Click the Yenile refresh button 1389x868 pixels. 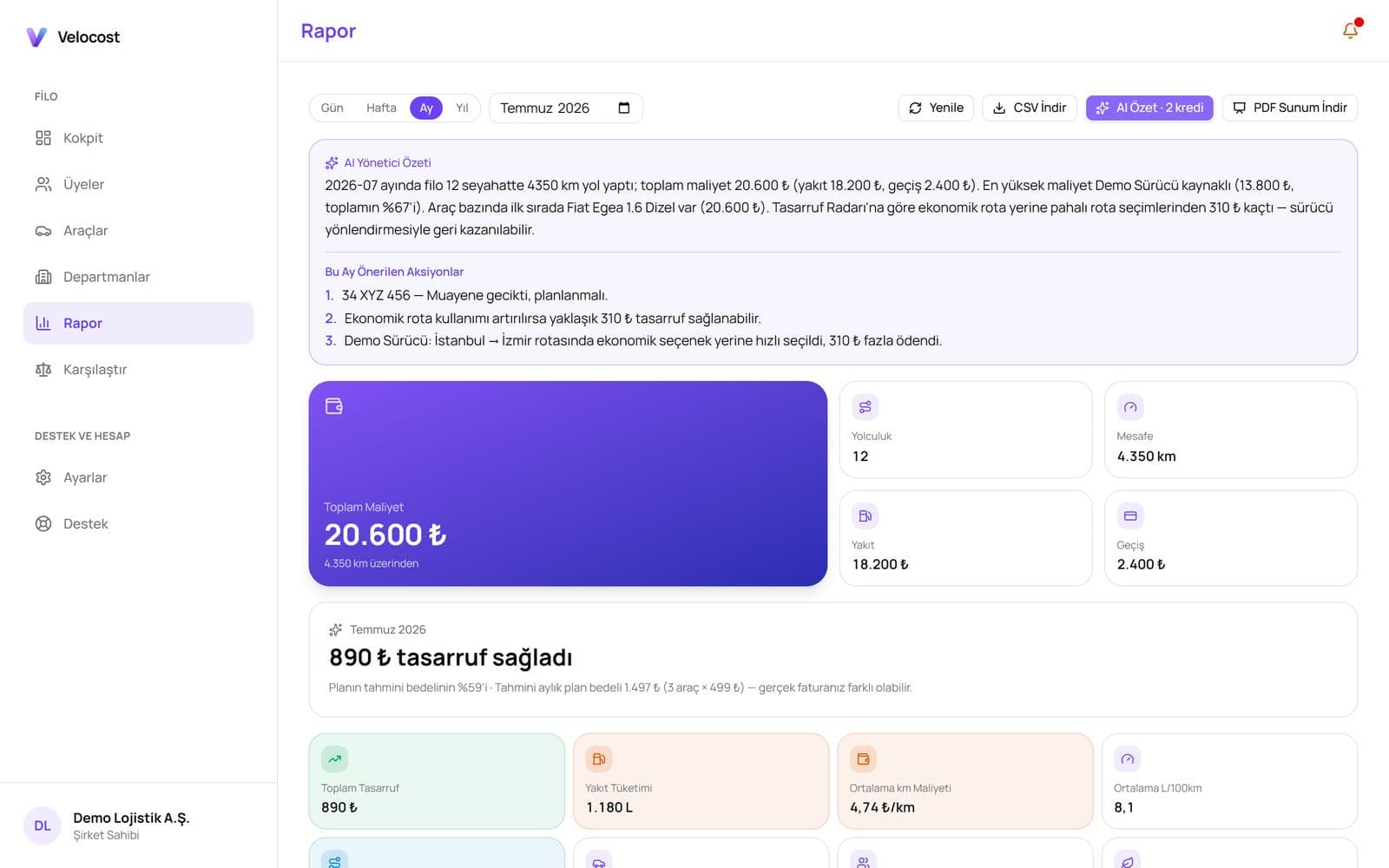936,108
